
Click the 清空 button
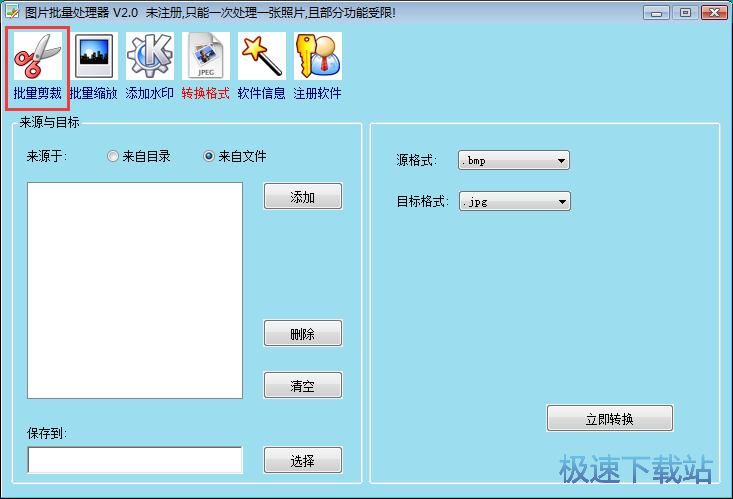pos(303,385)
